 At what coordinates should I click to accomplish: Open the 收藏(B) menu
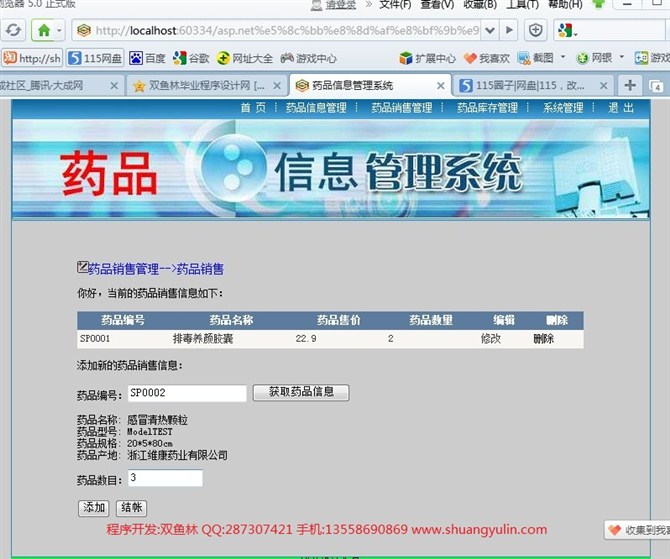[480, 4]
